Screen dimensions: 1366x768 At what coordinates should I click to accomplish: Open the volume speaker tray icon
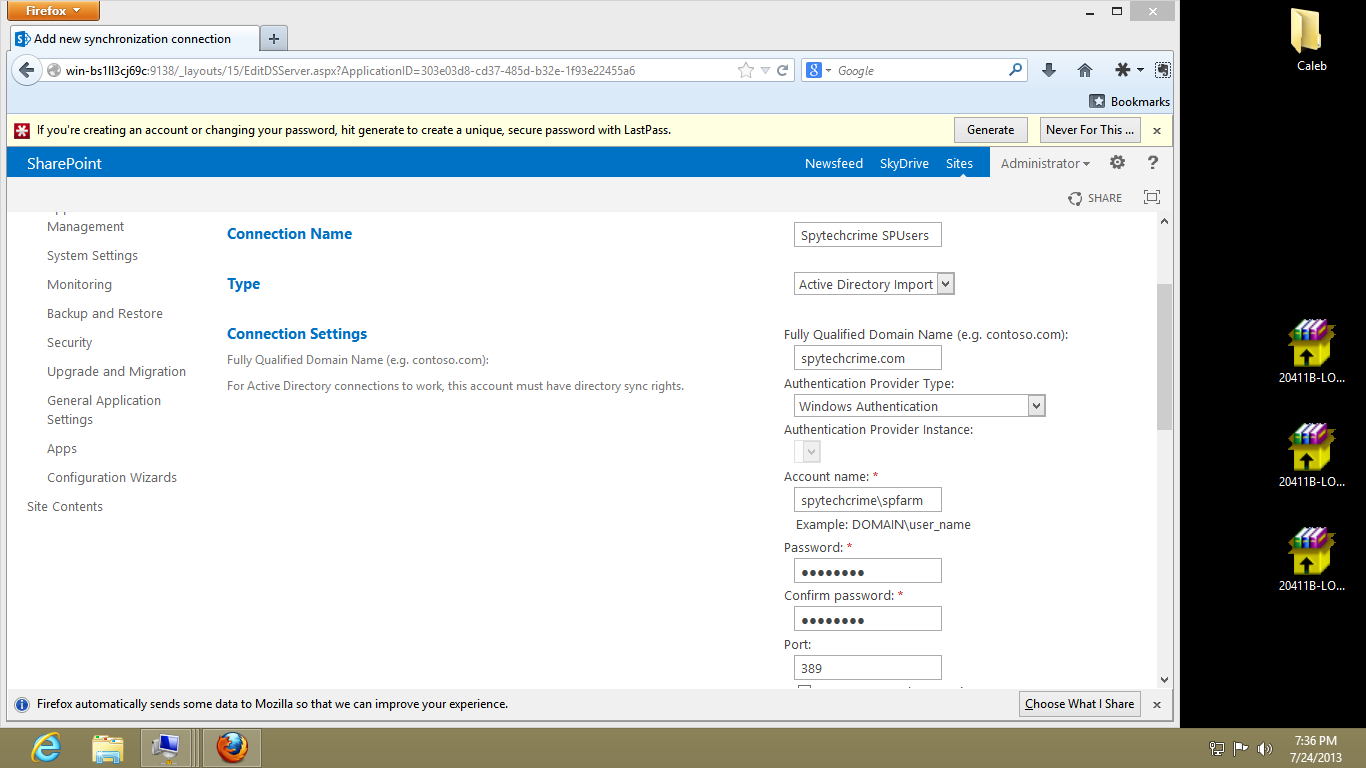pos(1264,748)
